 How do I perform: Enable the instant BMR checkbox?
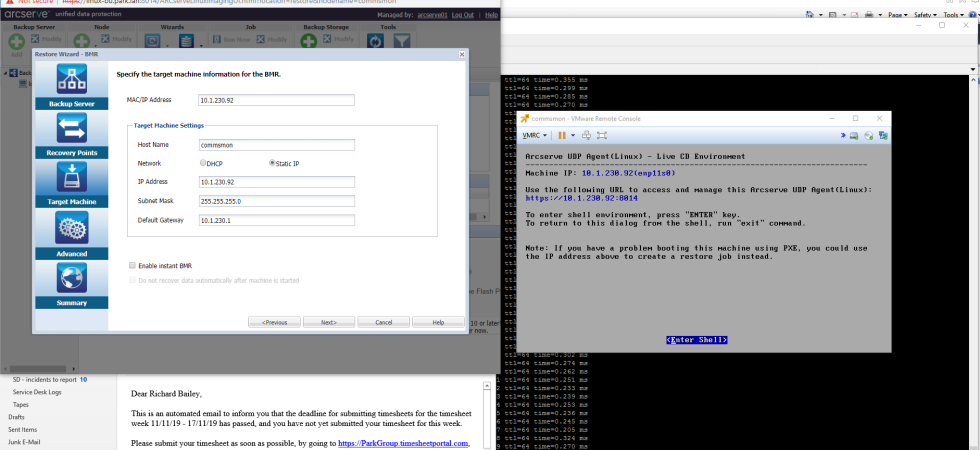pos(132,266)
